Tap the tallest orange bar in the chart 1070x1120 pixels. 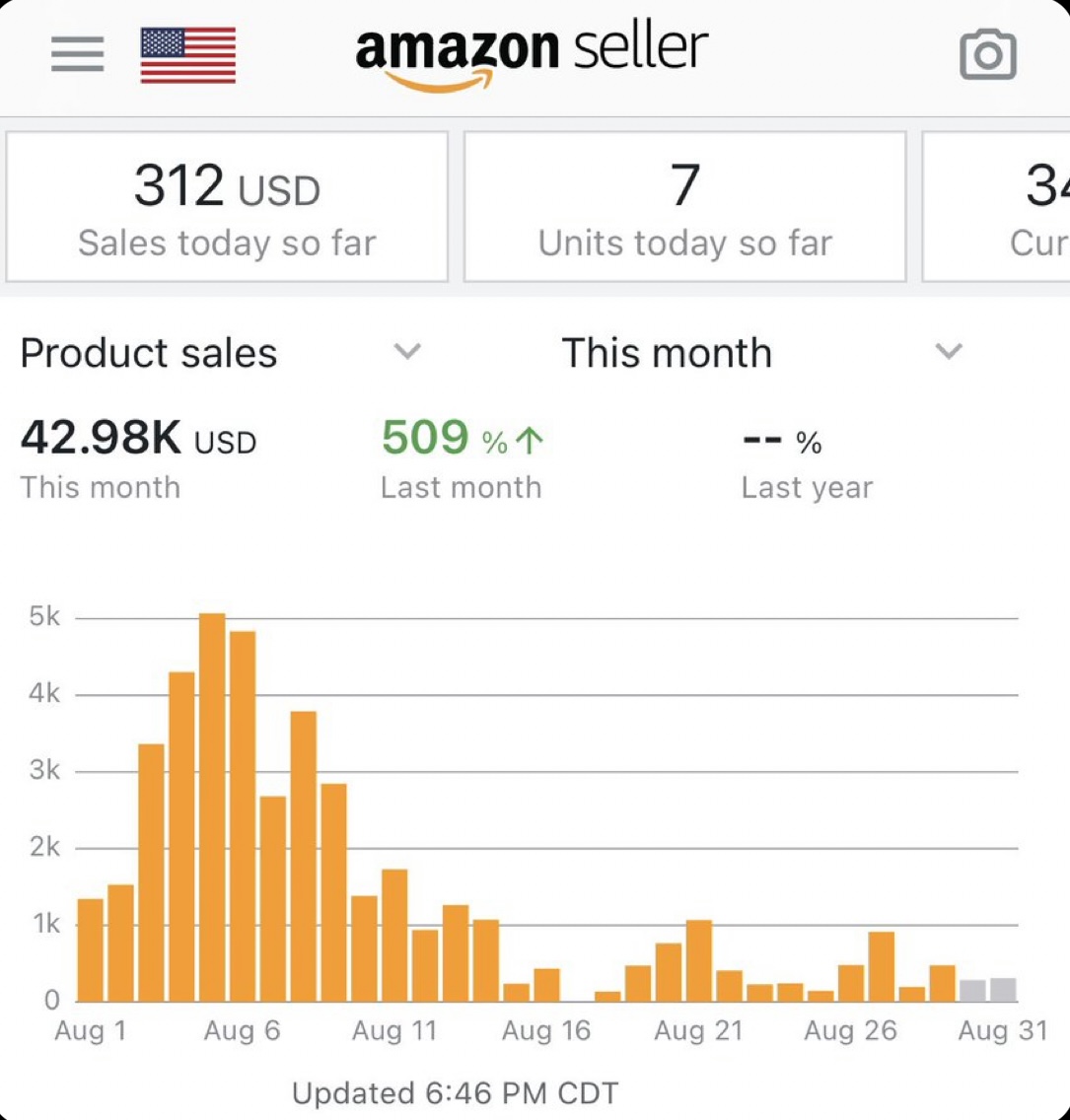(212, 807)
